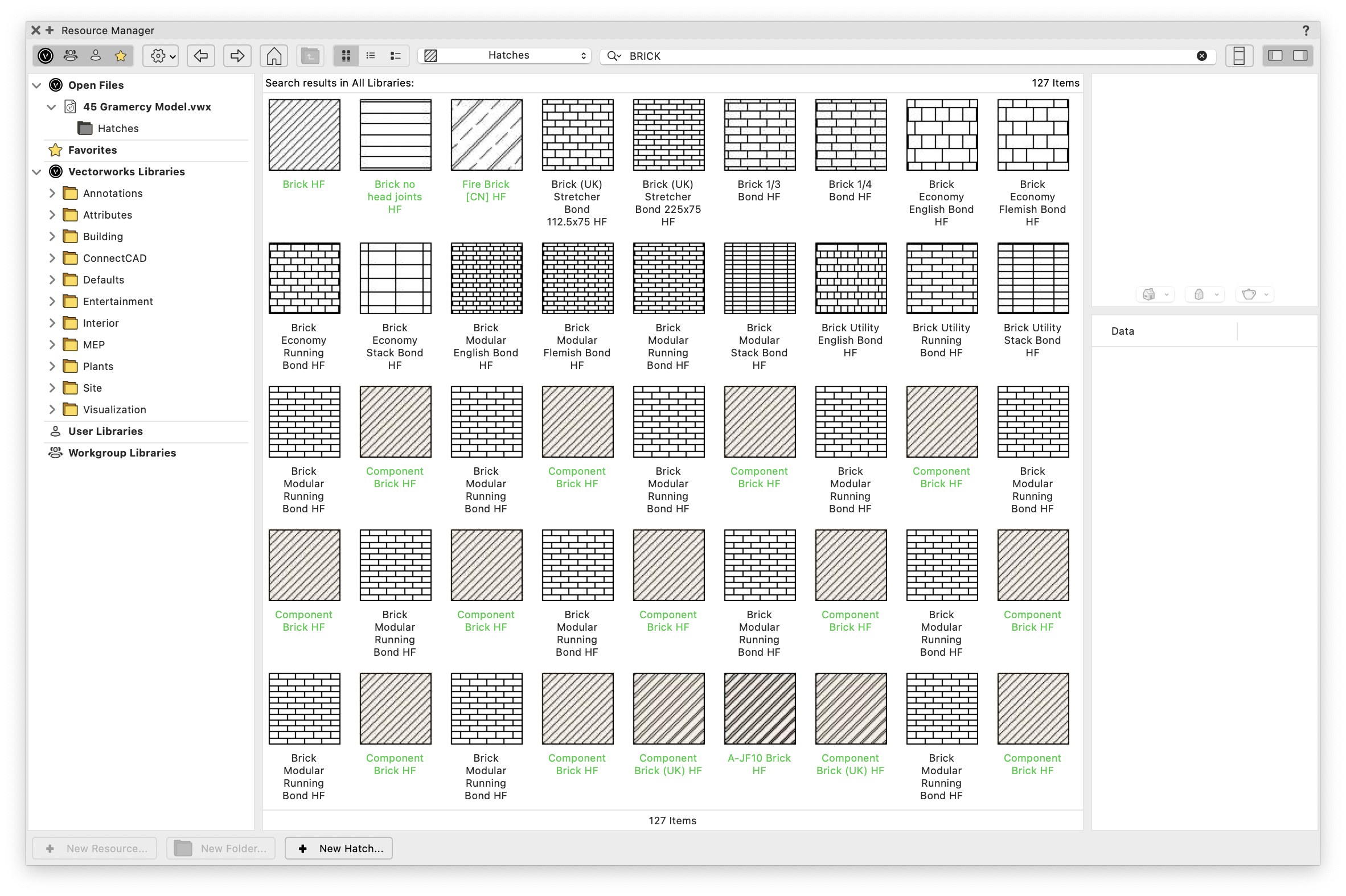Select the Hatches folder under 45 Gramercy

(118, 129)
